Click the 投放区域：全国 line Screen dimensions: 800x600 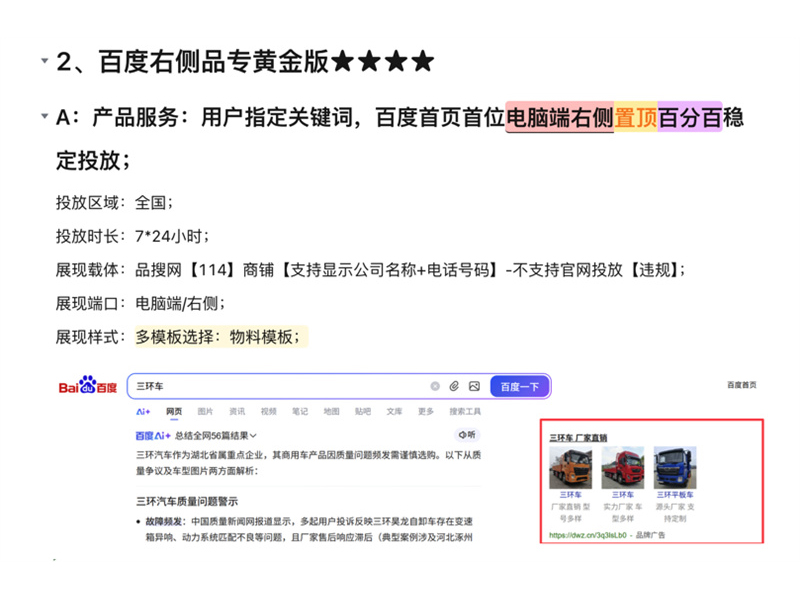115,203
